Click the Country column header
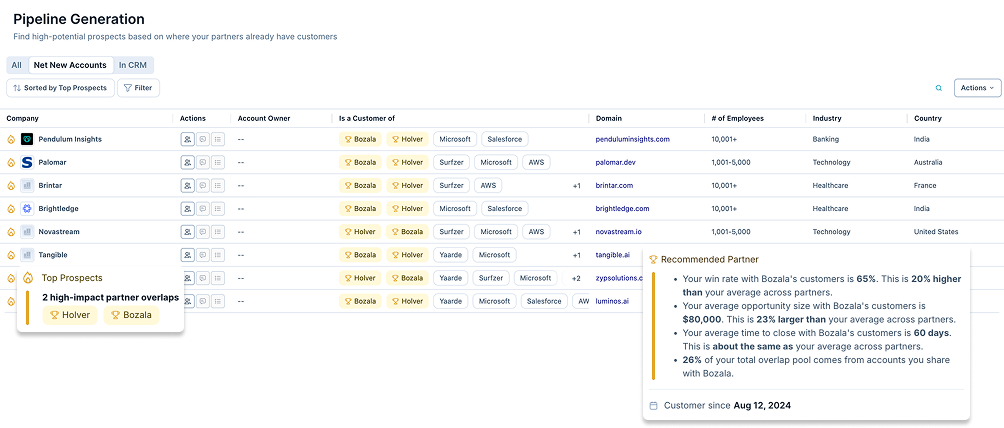The image size is (1004, 428). point(927,119)
